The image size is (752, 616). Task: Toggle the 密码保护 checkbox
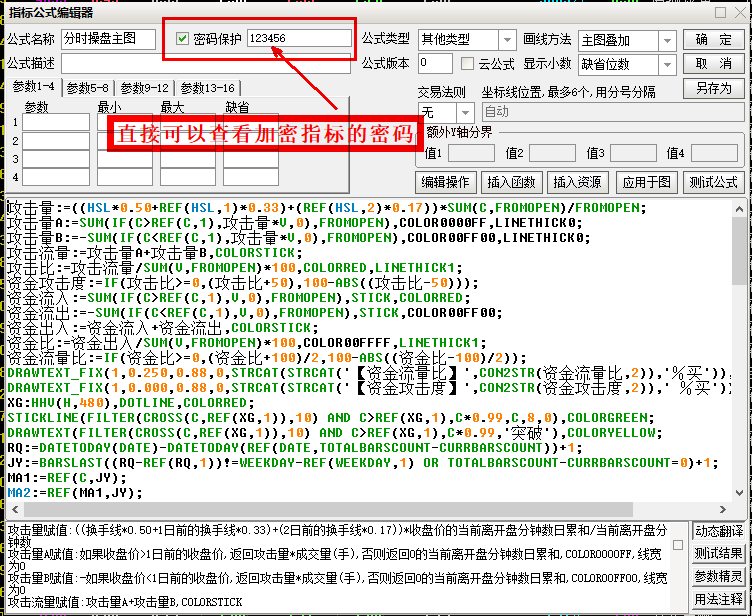click(182, 38)
